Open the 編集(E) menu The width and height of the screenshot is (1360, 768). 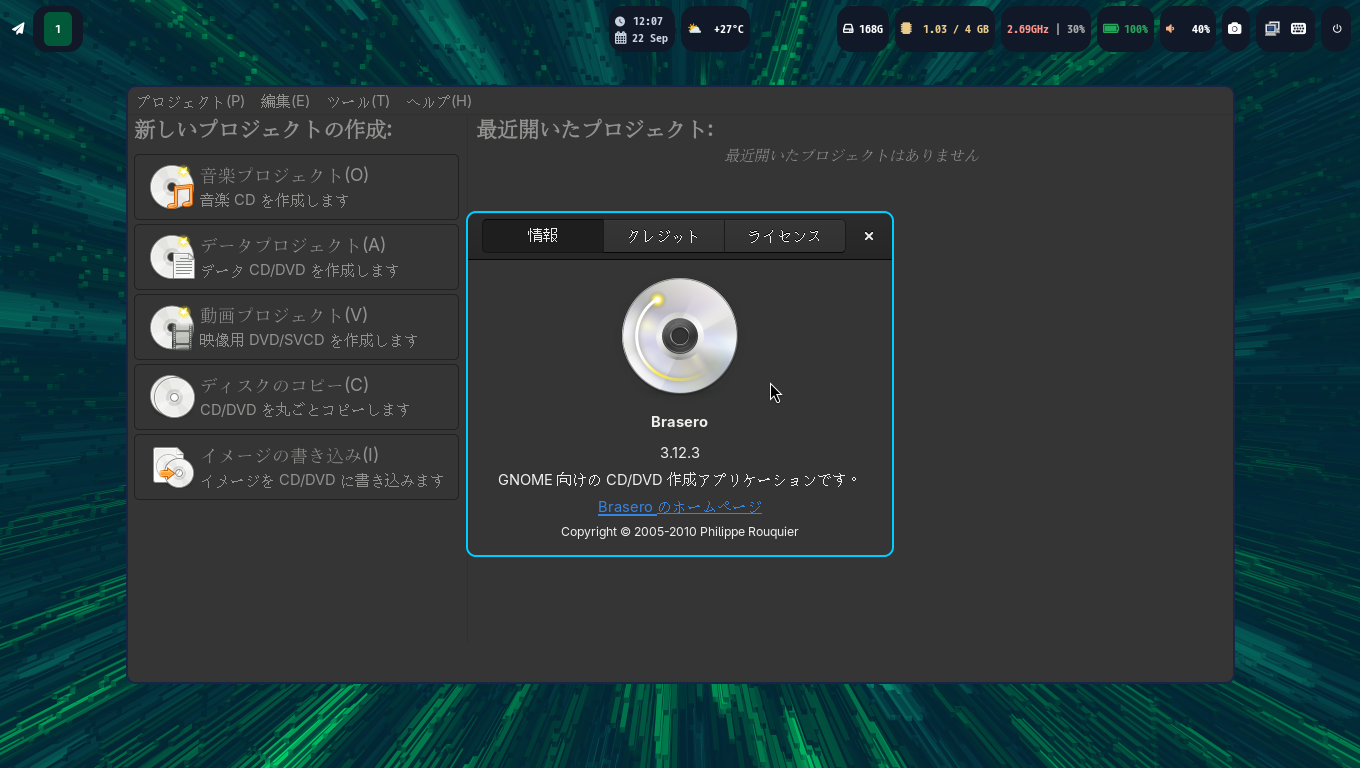coord(285,101)
